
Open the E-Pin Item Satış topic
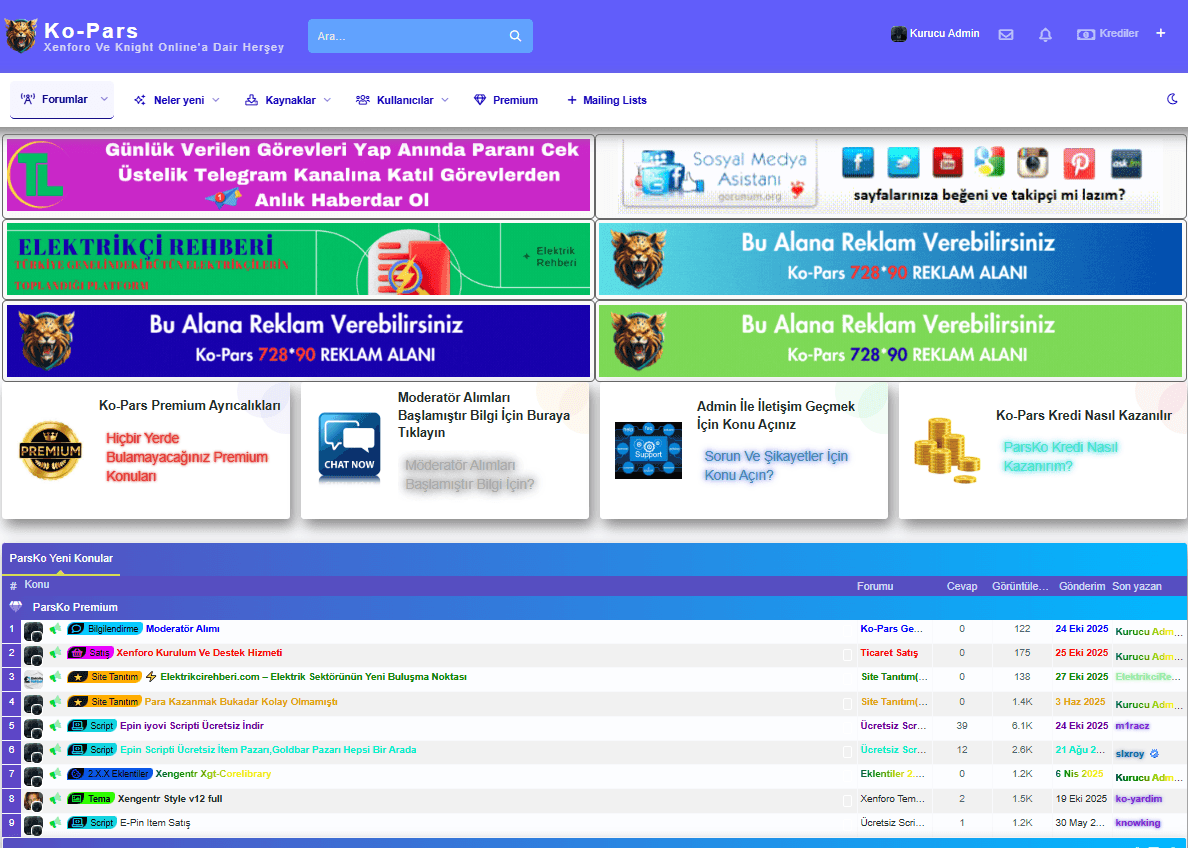(155, 822)
